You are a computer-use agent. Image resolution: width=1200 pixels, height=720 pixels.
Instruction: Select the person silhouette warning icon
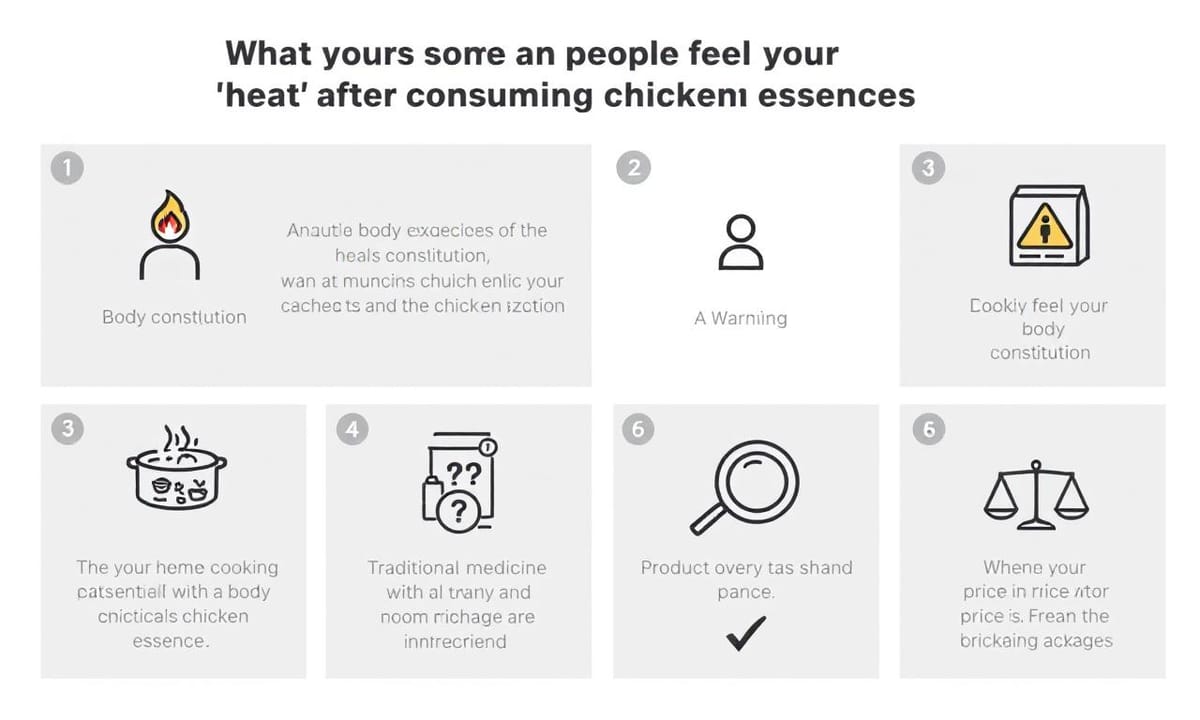[x=741, y=242]
